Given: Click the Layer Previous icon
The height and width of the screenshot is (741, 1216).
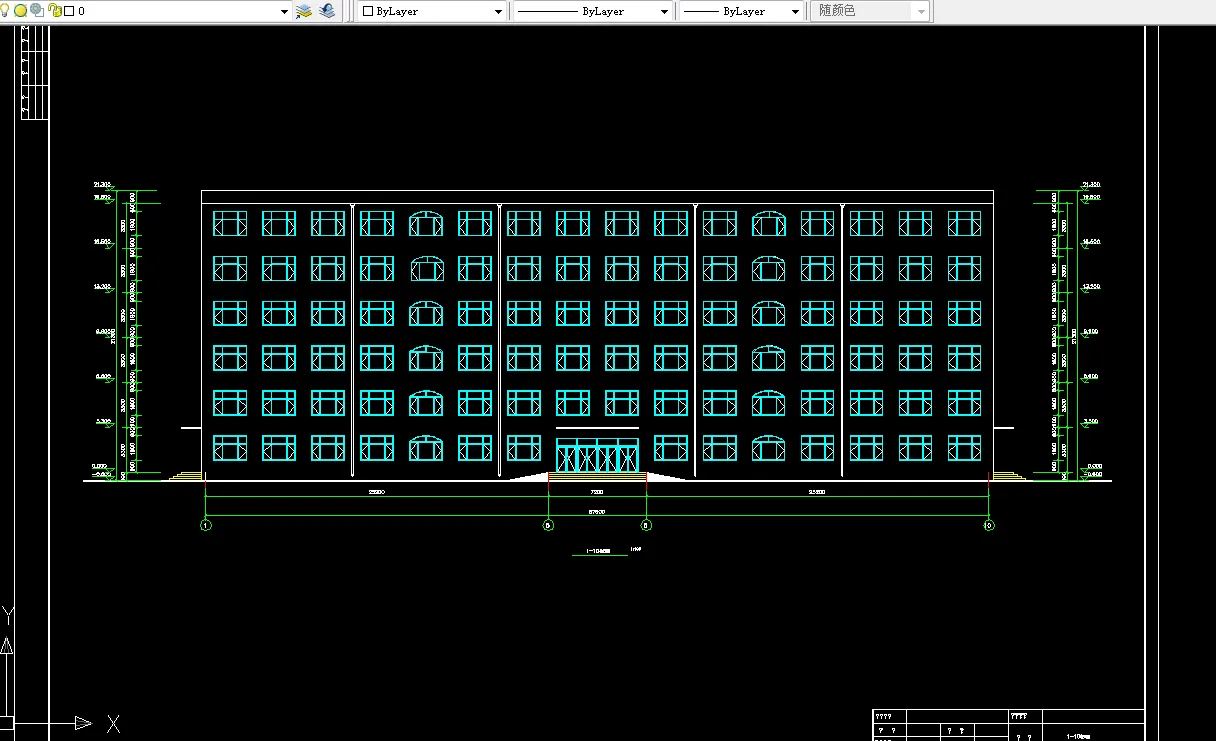Looking at the screenshot, I should [x=327, y=11].
